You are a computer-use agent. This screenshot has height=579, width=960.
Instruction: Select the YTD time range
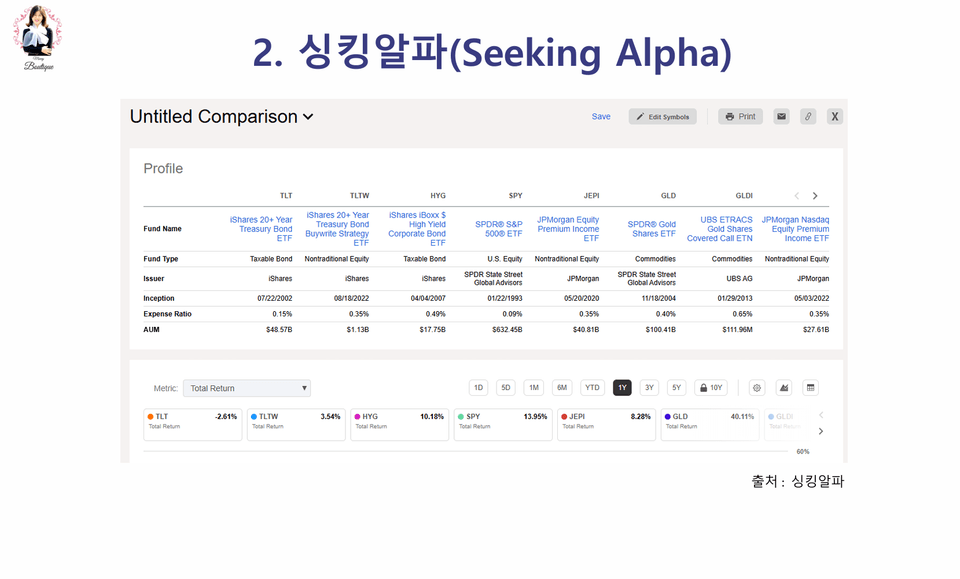(x=592, y=387)
